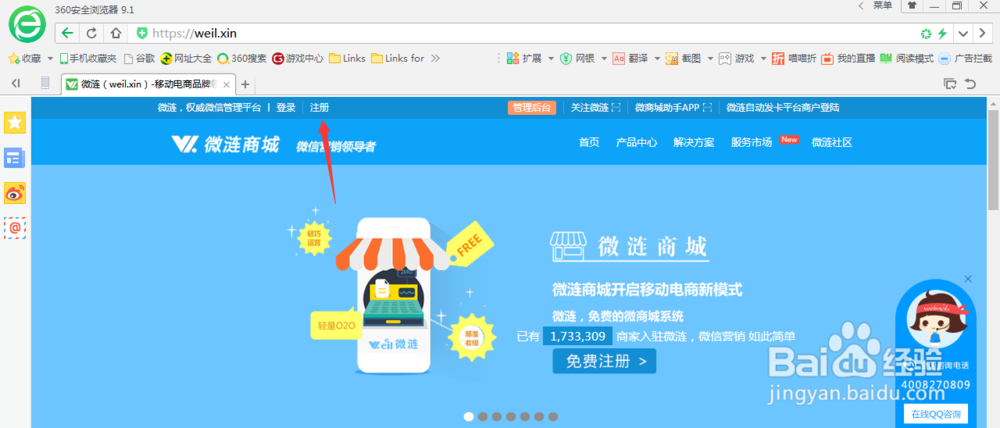1000x428 pixels.
Task: Click the orange 管理后台 button
Action: [x=532, y=108]
